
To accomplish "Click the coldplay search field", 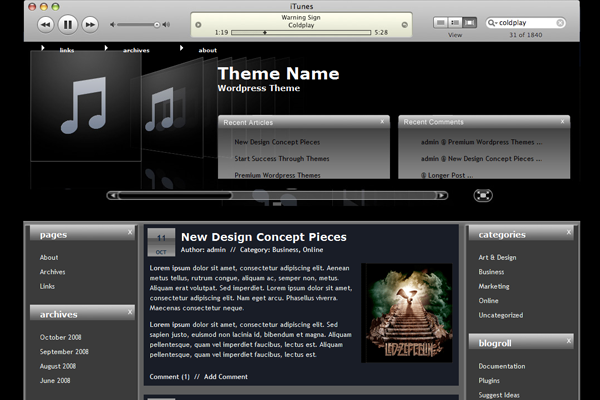I will point(526,23).
